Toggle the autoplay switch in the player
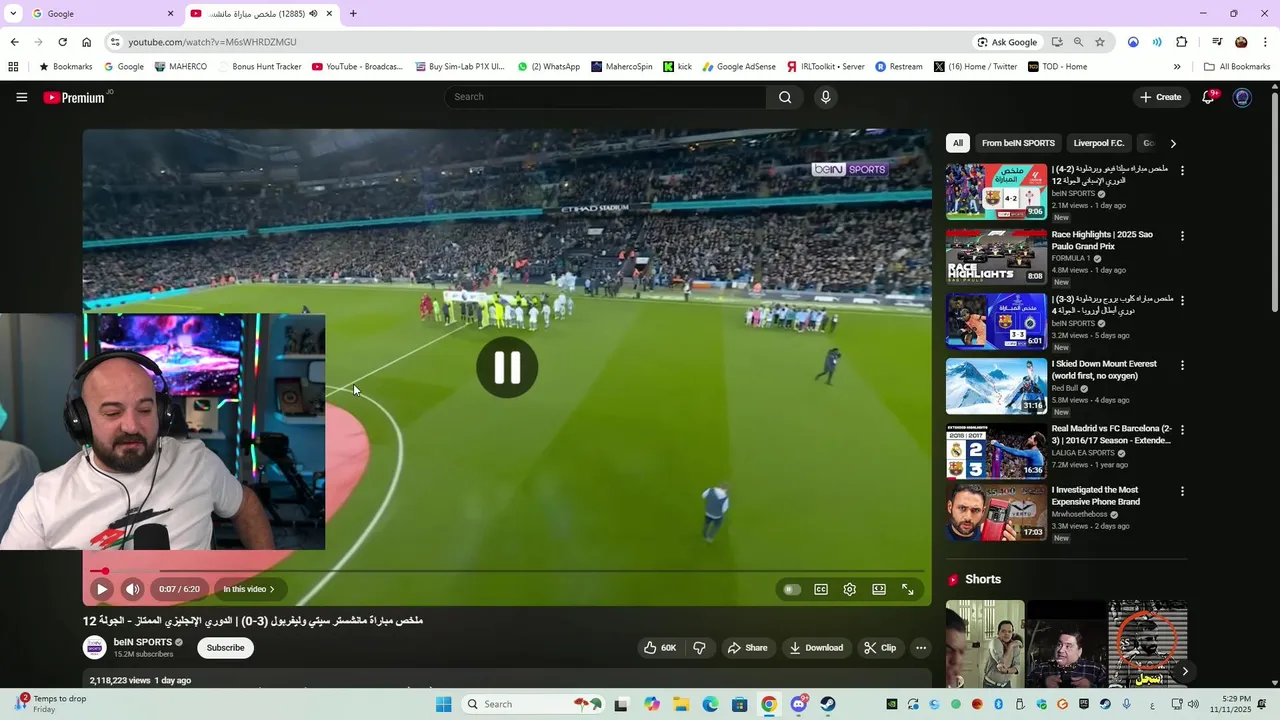Viewport: 1280px width, 720px height. (792, 589)
